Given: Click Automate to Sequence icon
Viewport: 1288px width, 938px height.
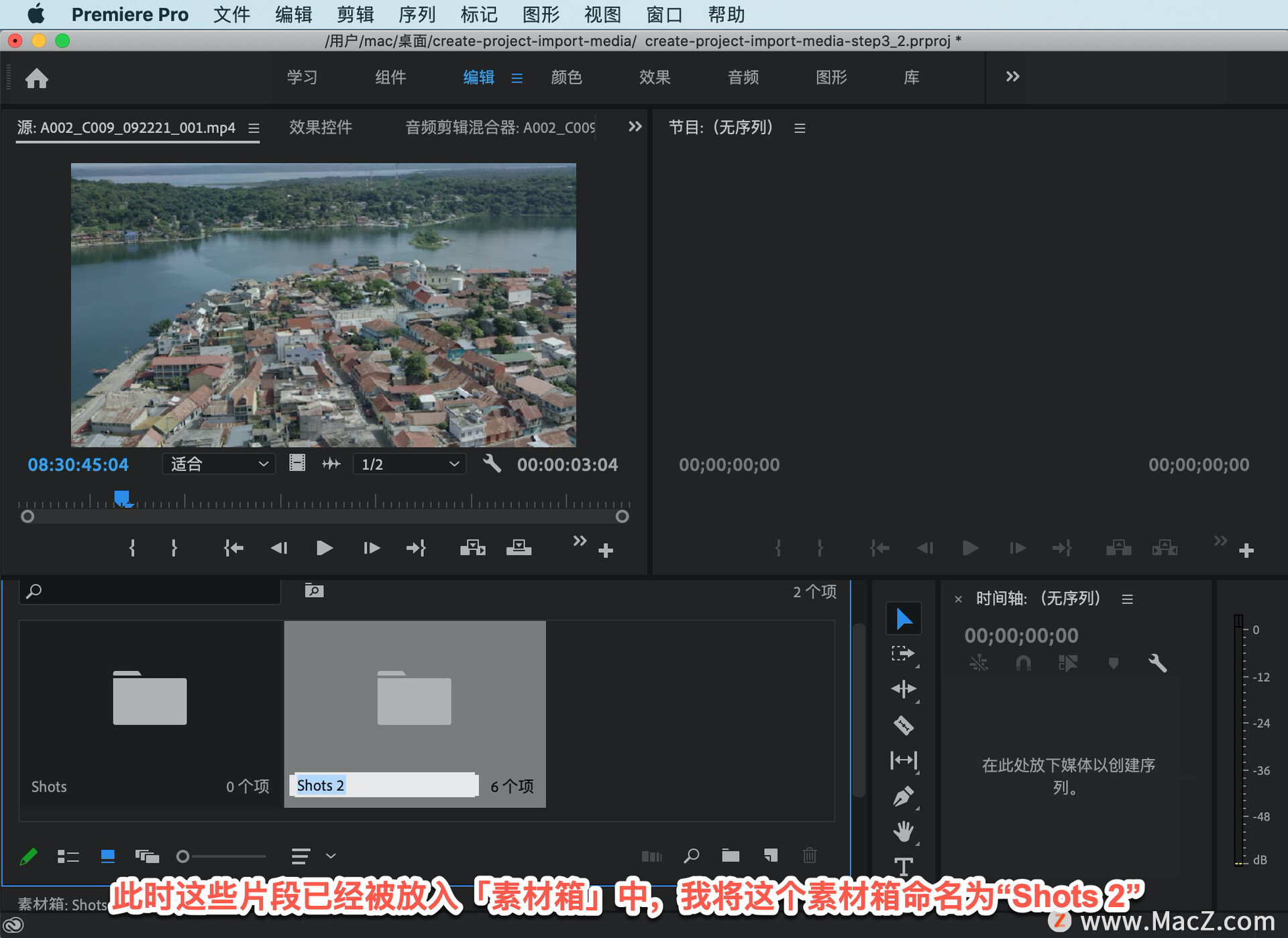Looking at the screenshot, I should pos(651,856).
